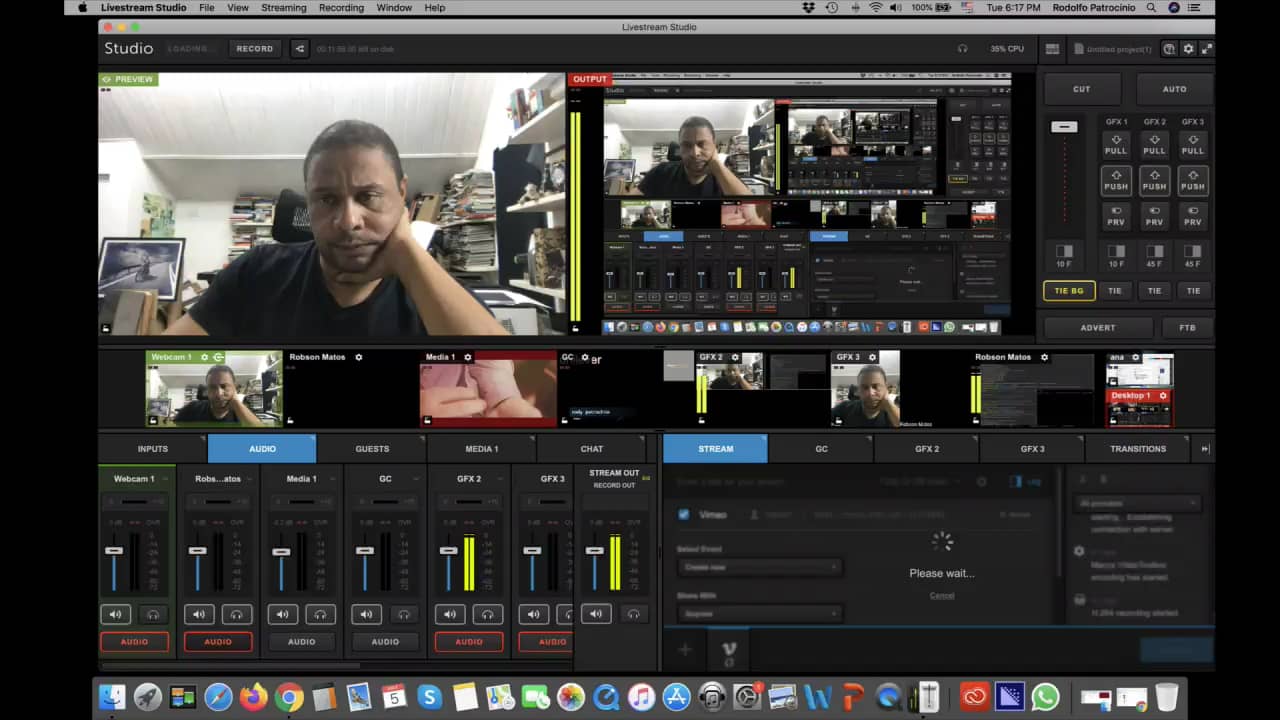
Task: Expand the GFX 2 audio channel dropdown
Action: tap(501, 479)
